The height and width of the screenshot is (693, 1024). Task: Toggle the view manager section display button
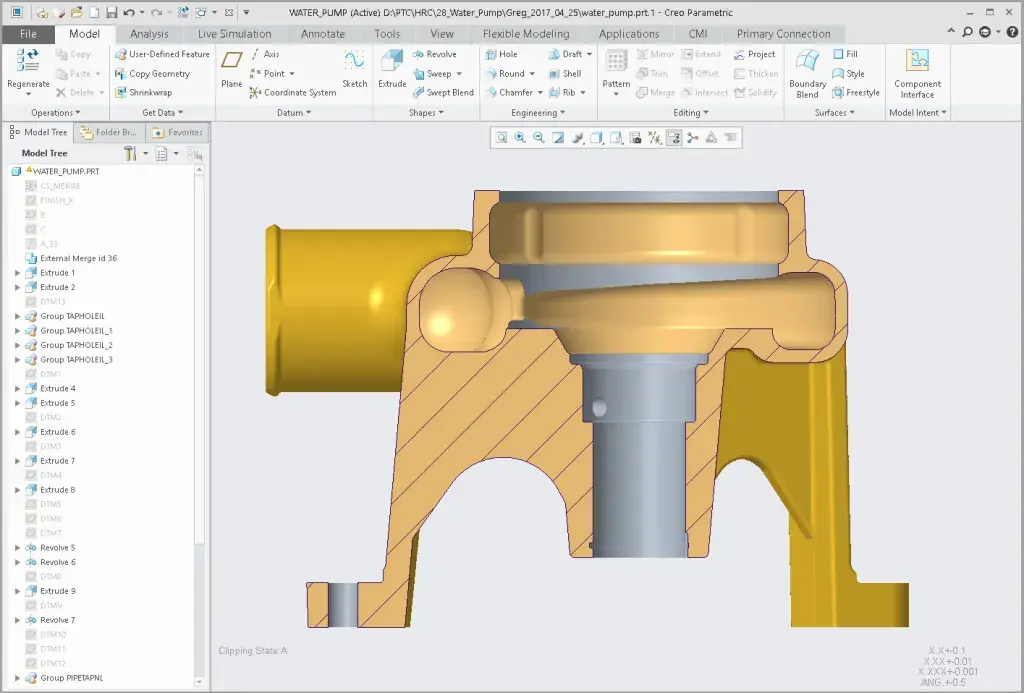[x=674, y=138]
